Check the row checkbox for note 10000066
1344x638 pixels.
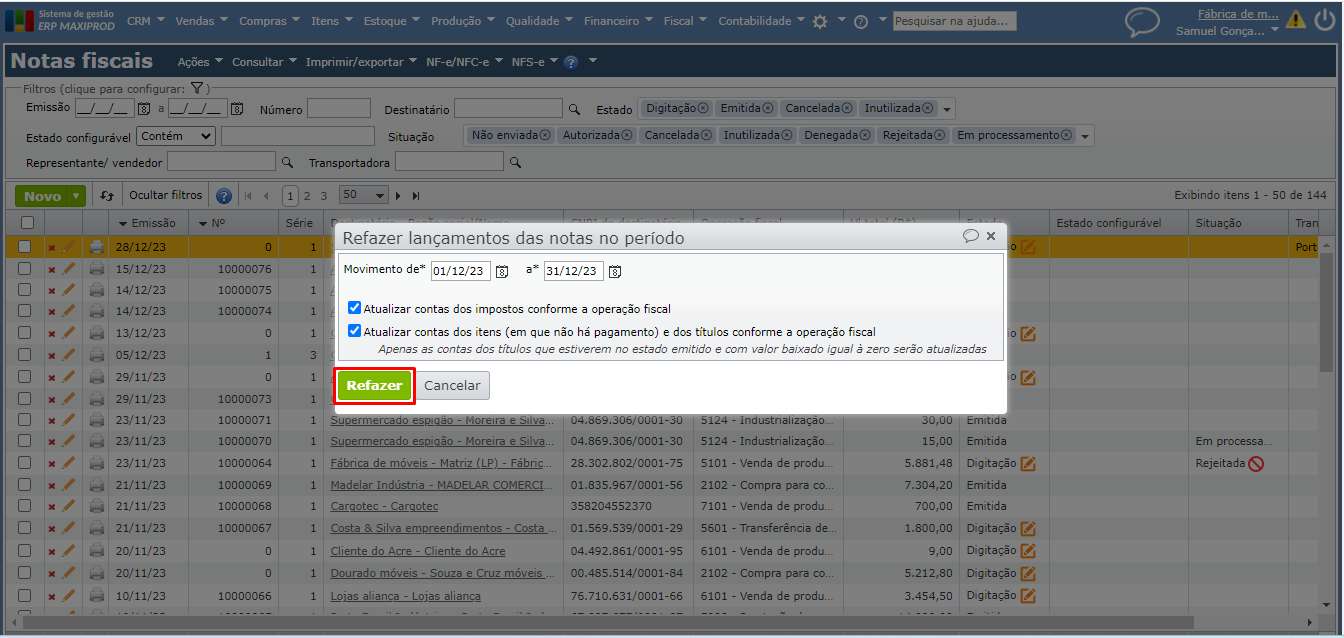[x=25, y=595]
